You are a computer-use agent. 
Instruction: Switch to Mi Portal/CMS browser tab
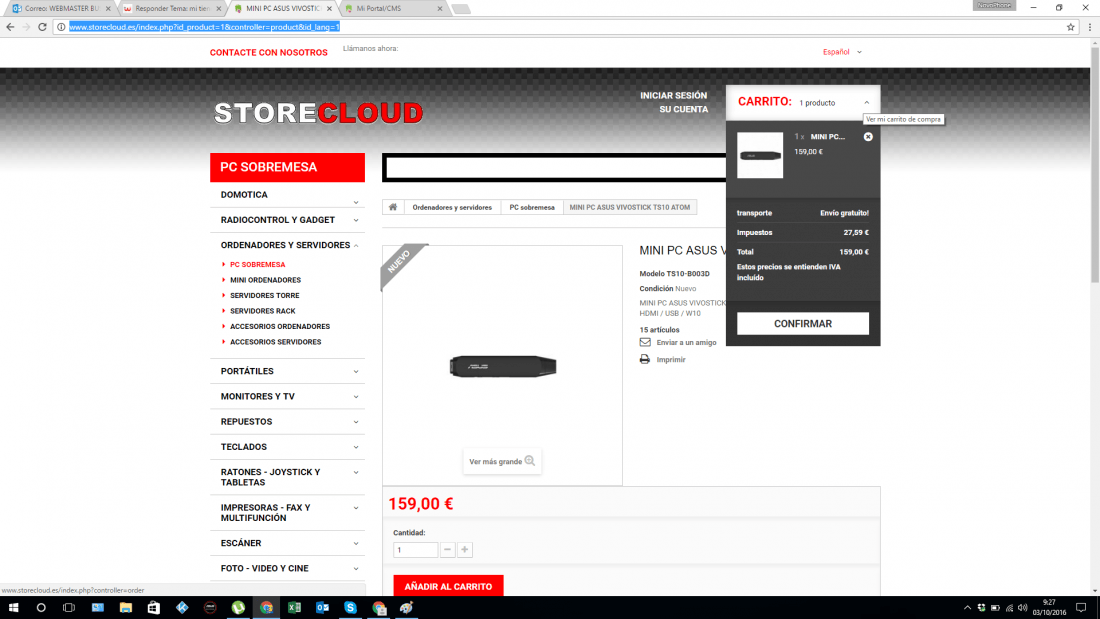392,8
